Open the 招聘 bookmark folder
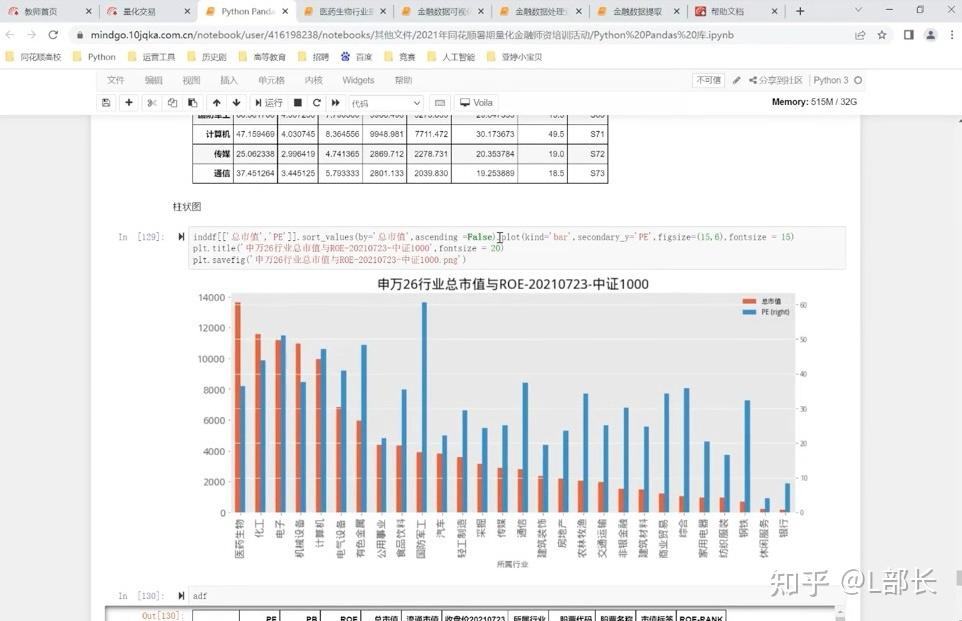 314,57
